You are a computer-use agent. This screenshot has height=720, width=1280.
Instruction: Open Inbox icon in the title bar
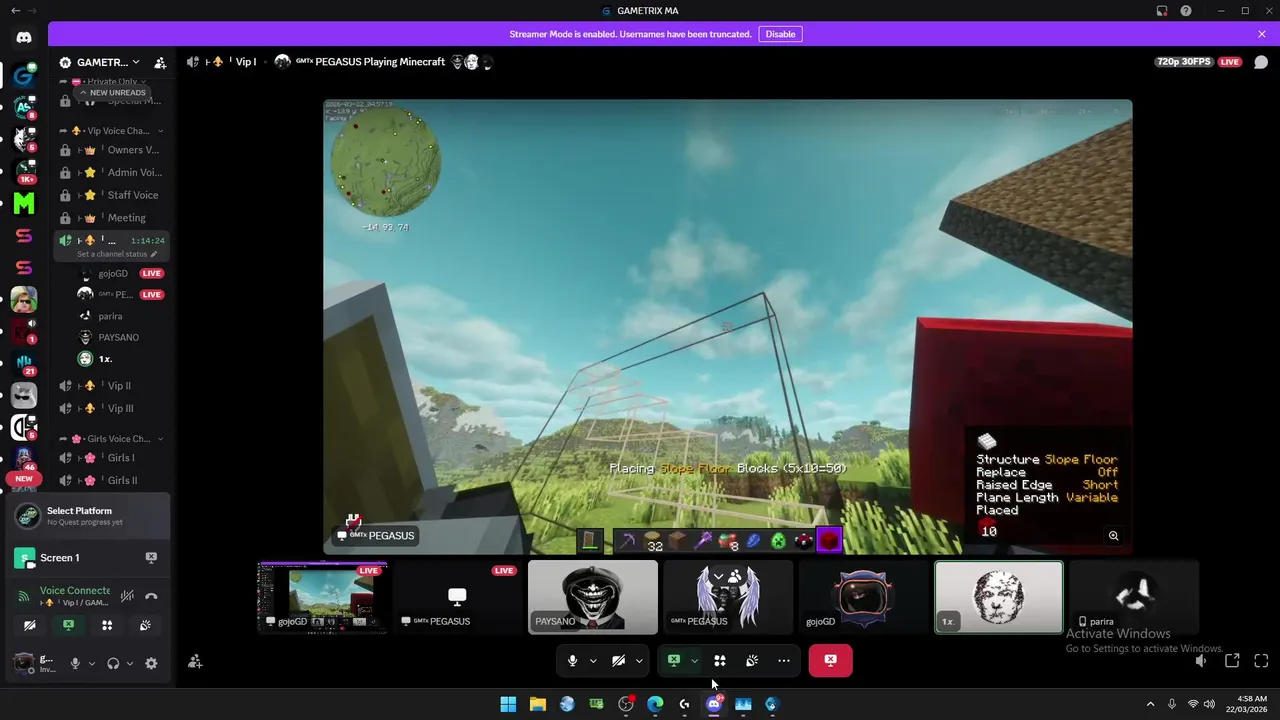point(1162,11)
